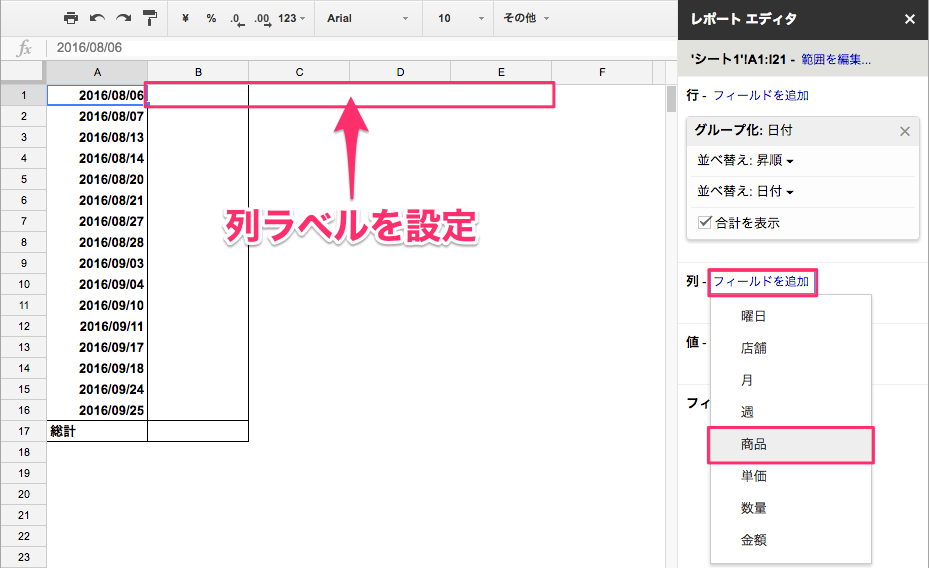Undo the last action
929x568 pixels.
[97, 18]
